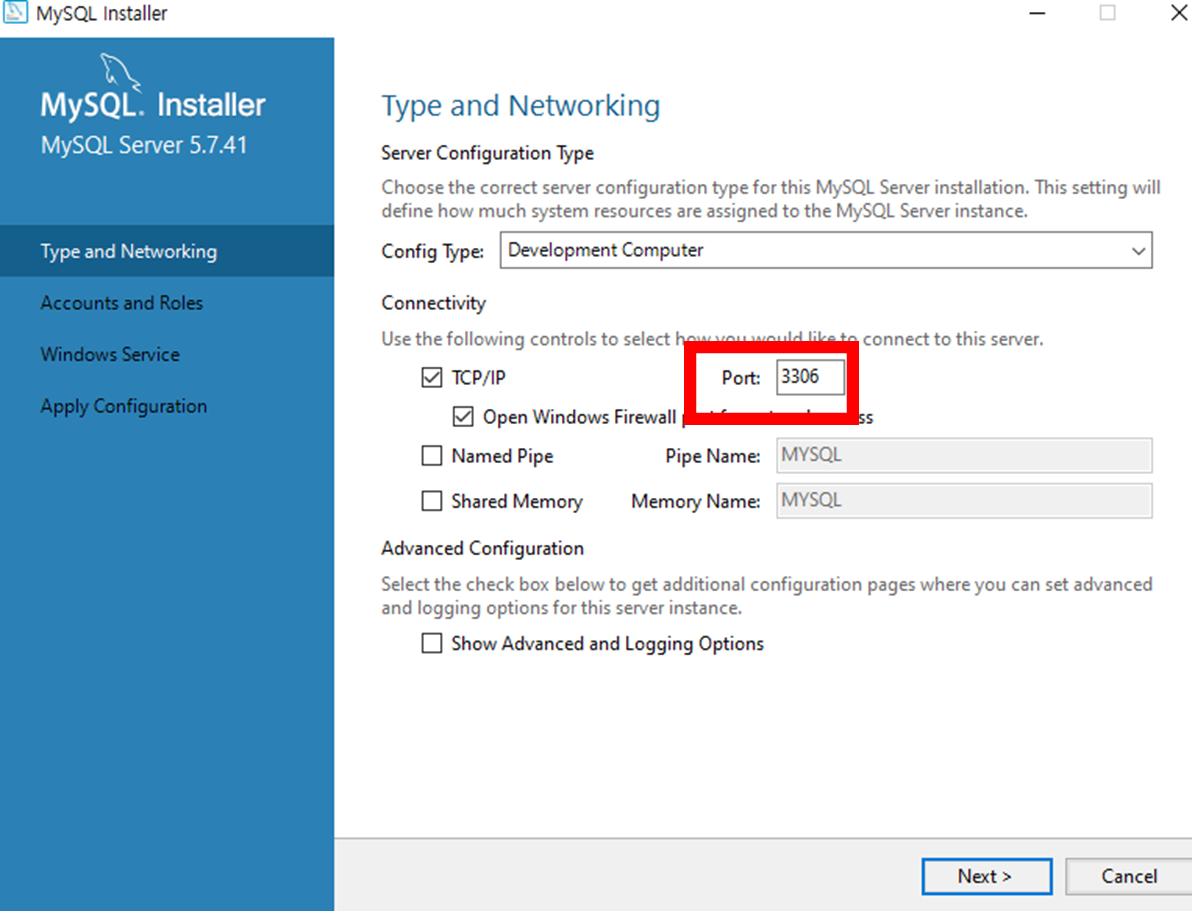Click the Port number field
Image resolution: width=1192 pixels, height=911 pixels.
pos(810,377)
